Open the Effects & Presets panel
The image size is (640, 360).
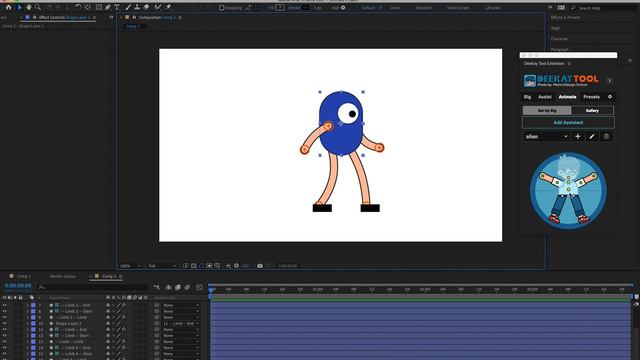565,18
